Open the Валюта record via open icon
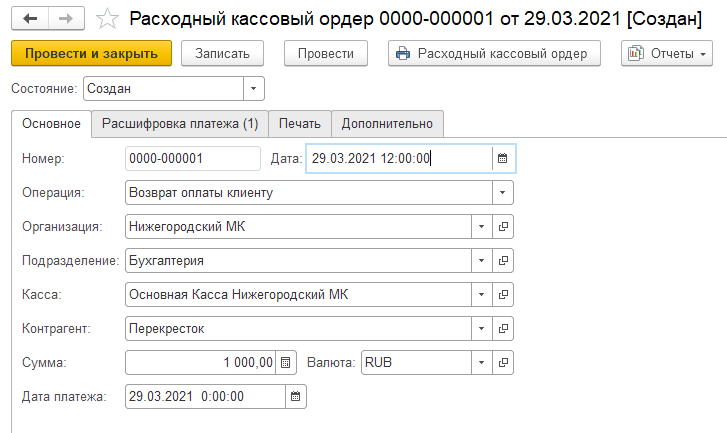727x433 pixels. pos(503,362)
